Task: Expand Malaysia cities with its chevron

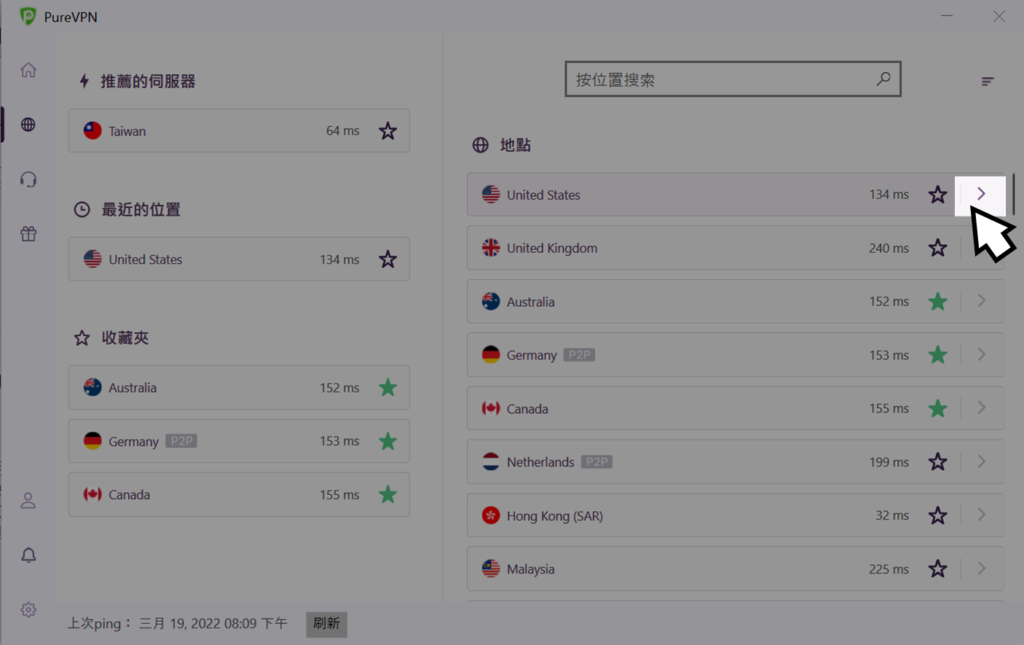Action: tap(982, 569)
